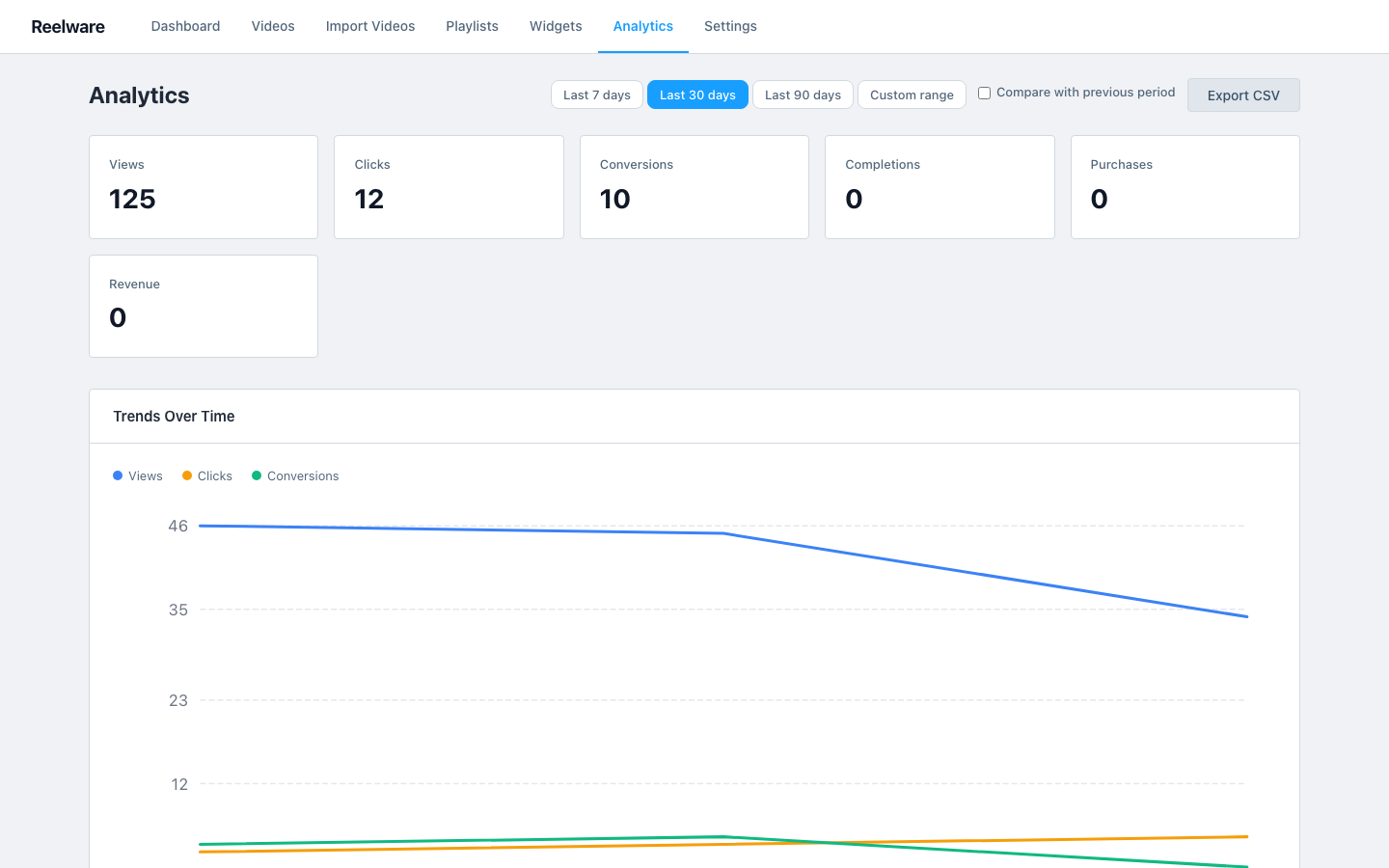Open the Settings page

730,26
